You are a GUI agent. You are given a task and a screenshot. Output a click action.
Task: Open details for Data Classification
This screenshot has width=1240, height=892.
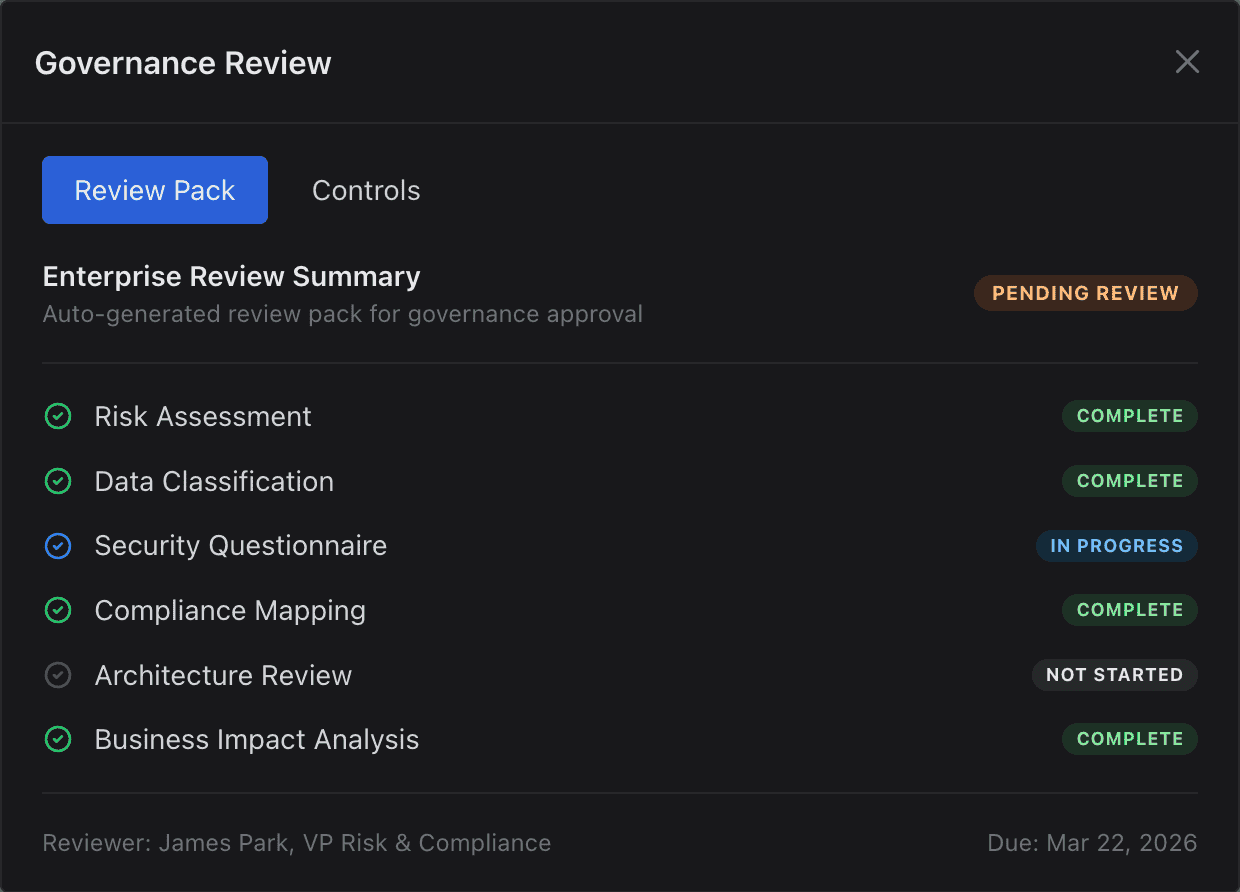coord(214,481)
